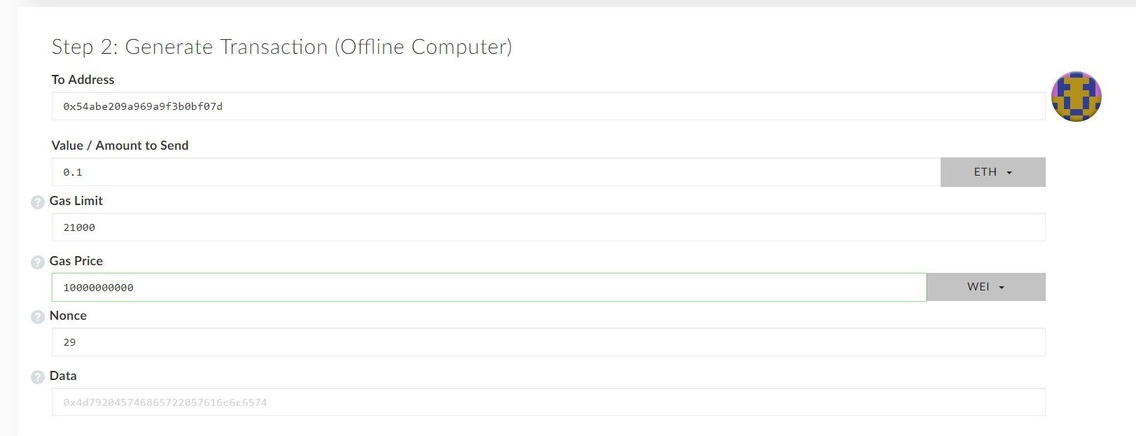Click the Gas Limit label text

[x=76, y=201]
